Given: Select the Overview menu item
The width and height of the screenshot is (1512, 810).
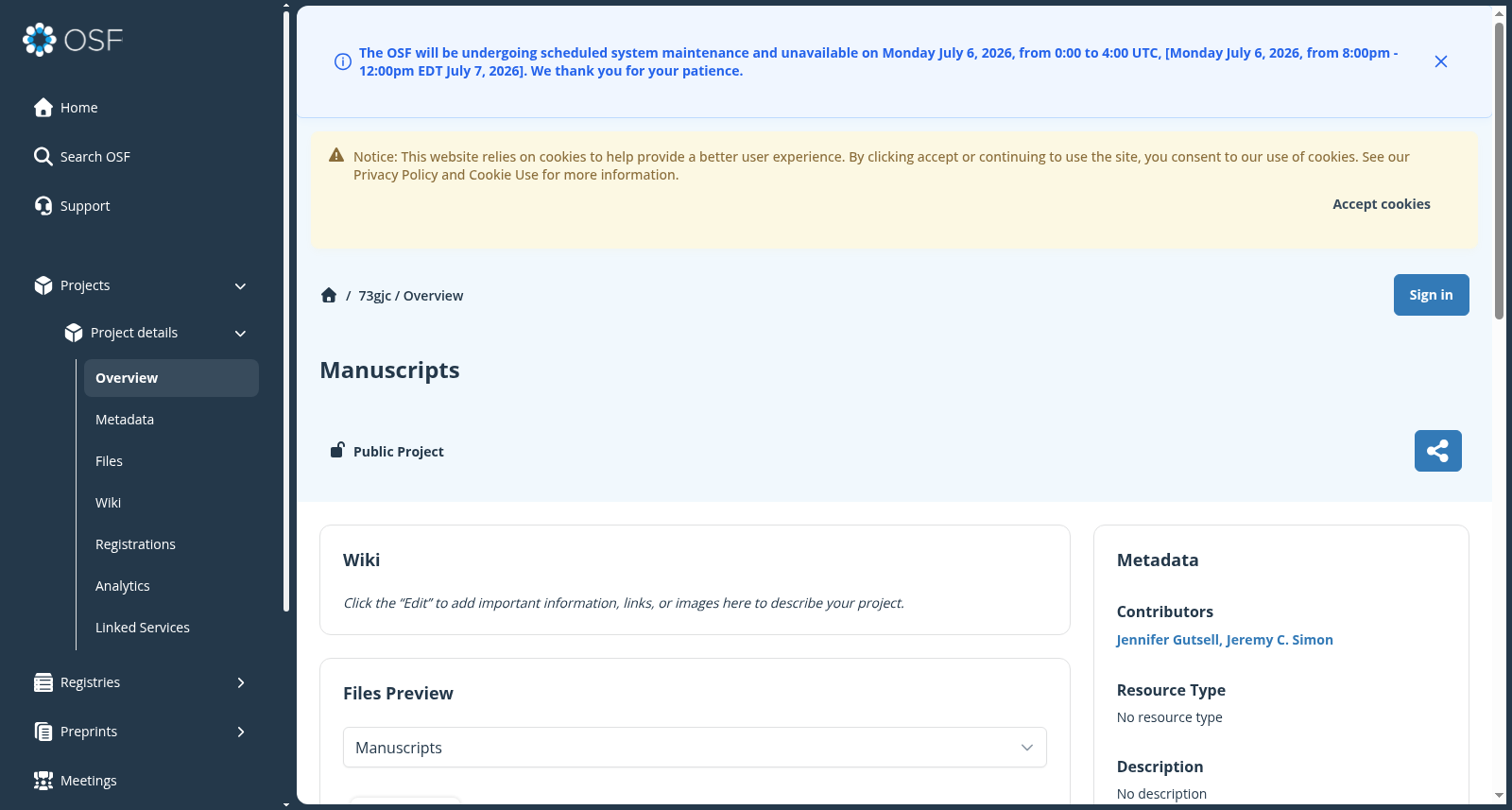Looking at the screenshot, I should [x=171, y=378].
